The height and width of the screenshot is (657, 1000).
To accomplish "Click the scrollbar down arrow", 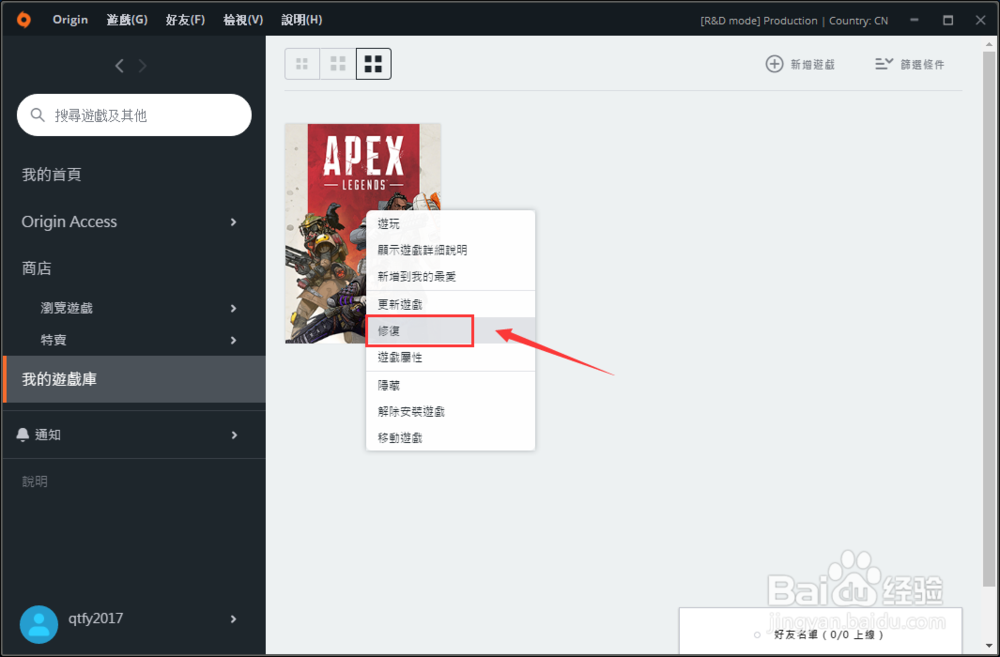I will [989, 647].
